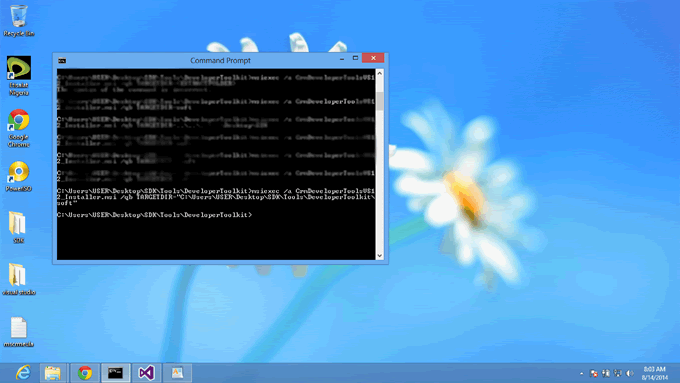The image size is (680, 383).
Task: Select the text file icon on the desktop
Action: [19, 332]
